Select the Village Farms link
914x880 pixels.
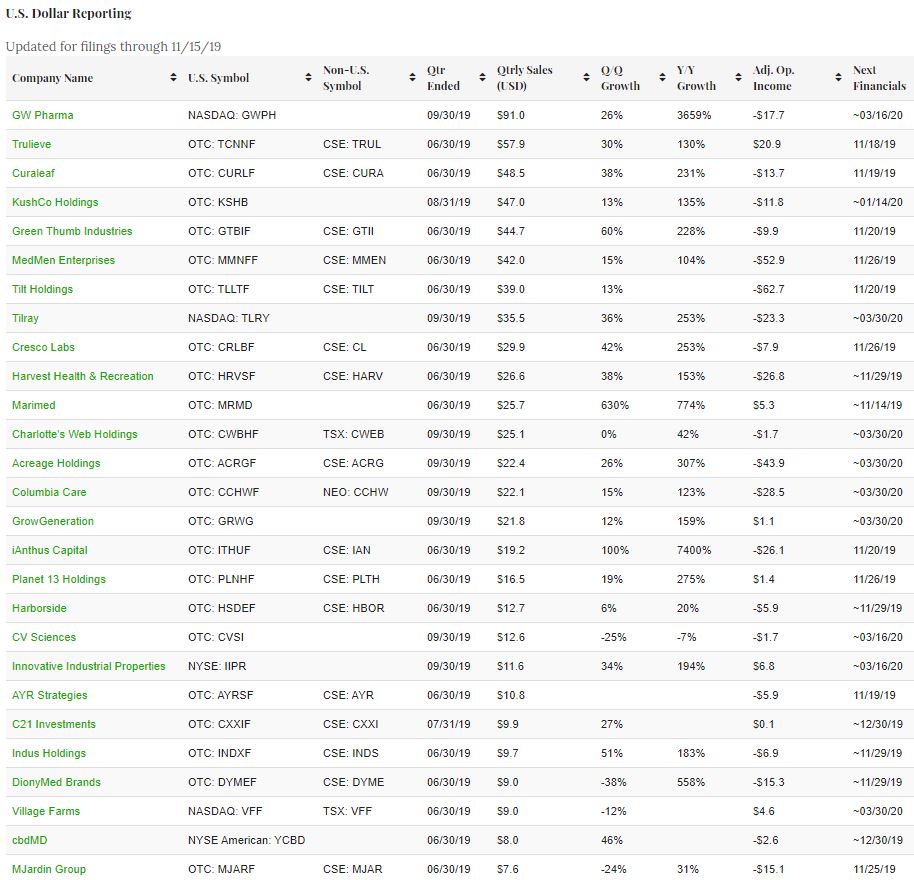46,811
